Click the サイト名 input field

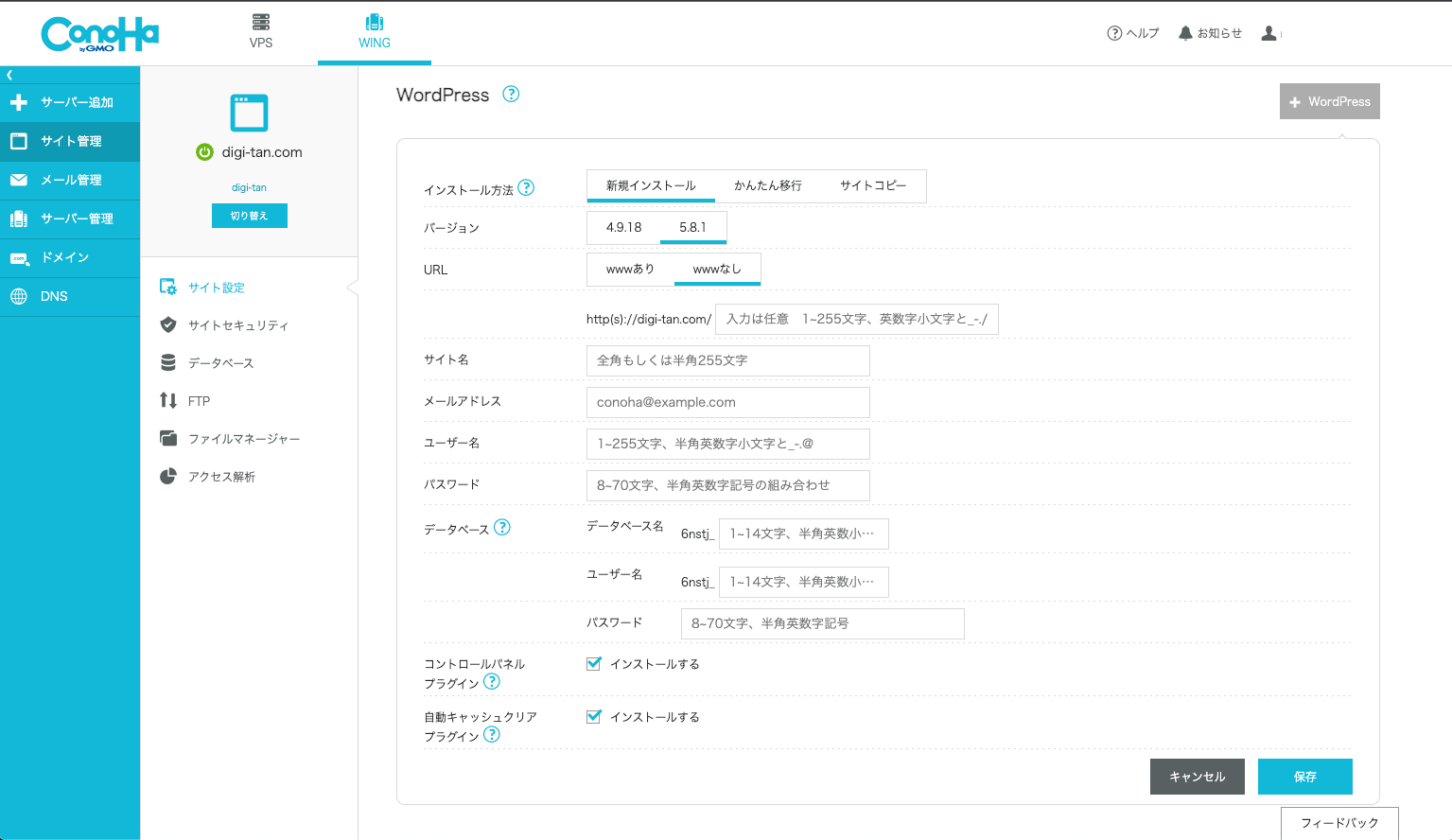point(727,360)
